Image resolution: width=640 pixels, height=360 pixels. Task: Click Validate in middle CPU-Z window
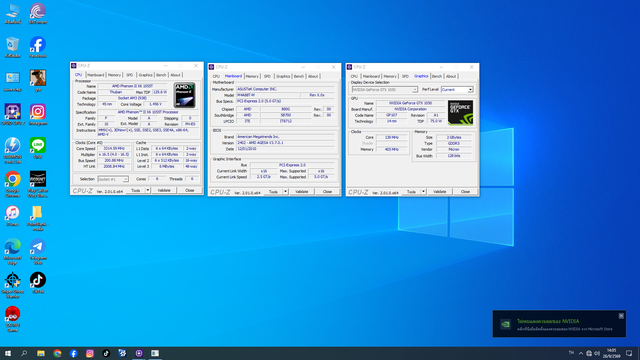pyautogui.click(x=302, y=191)
